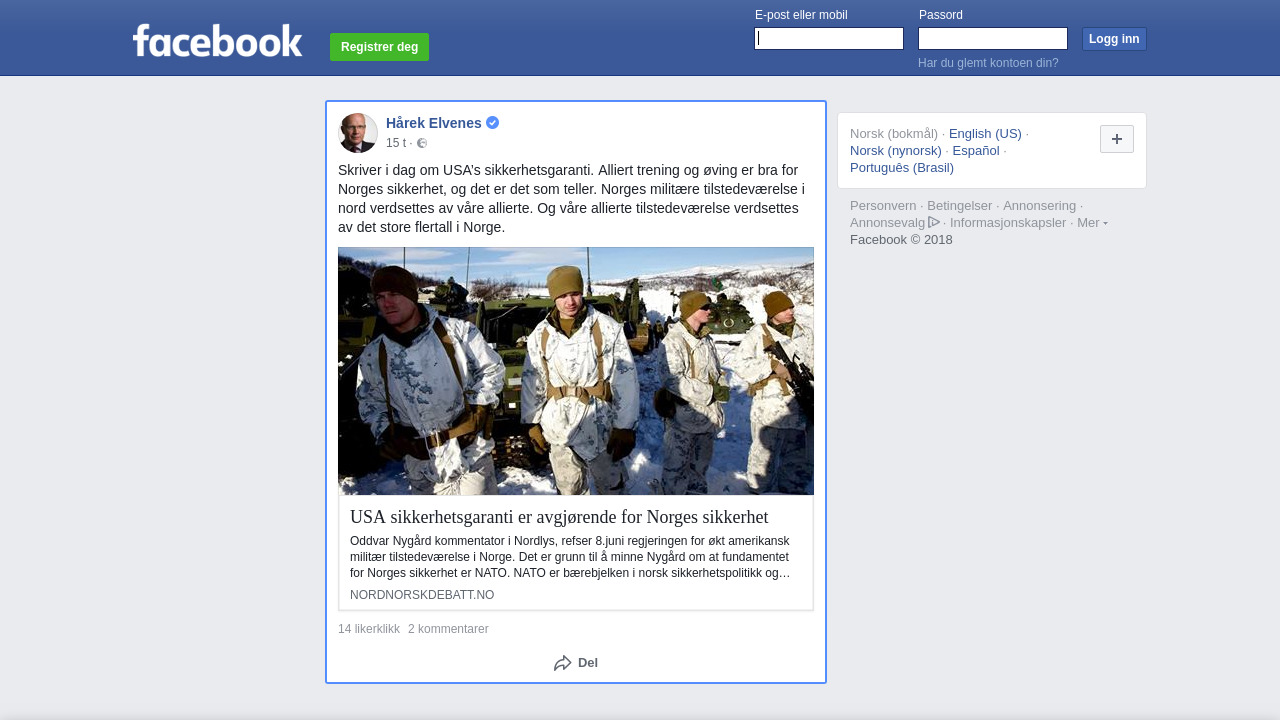Open the forgotten account link

point(988,63)
